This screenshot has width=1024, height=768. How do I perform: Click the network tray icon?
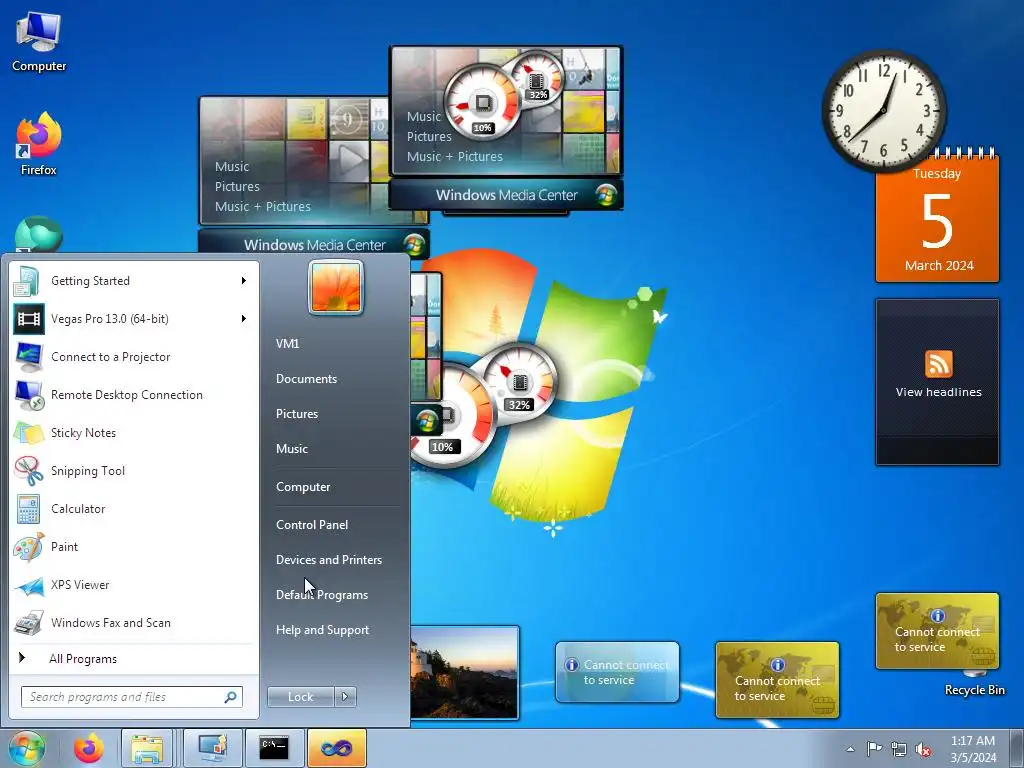(x=899, y=749)
